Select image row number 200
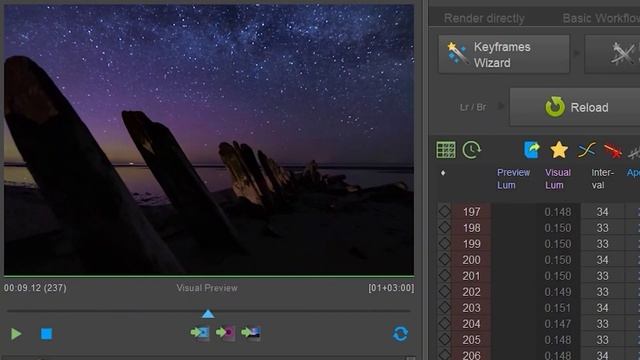Screen dimensions: 640x360 click(471, 260)
